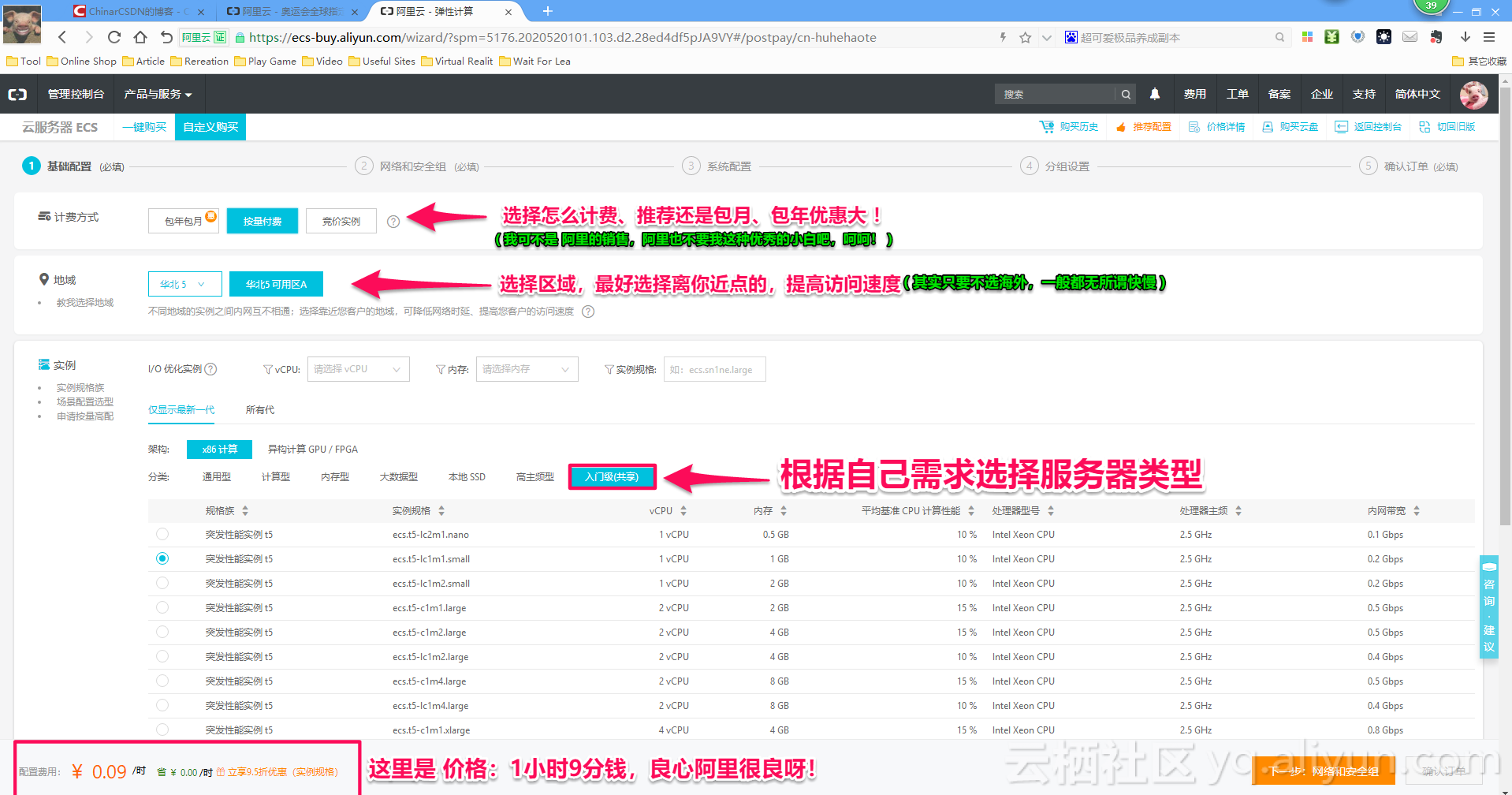Click help question mark beside 竞价实例
Viewport: 1512px width, 795px height.
[393, 222]
